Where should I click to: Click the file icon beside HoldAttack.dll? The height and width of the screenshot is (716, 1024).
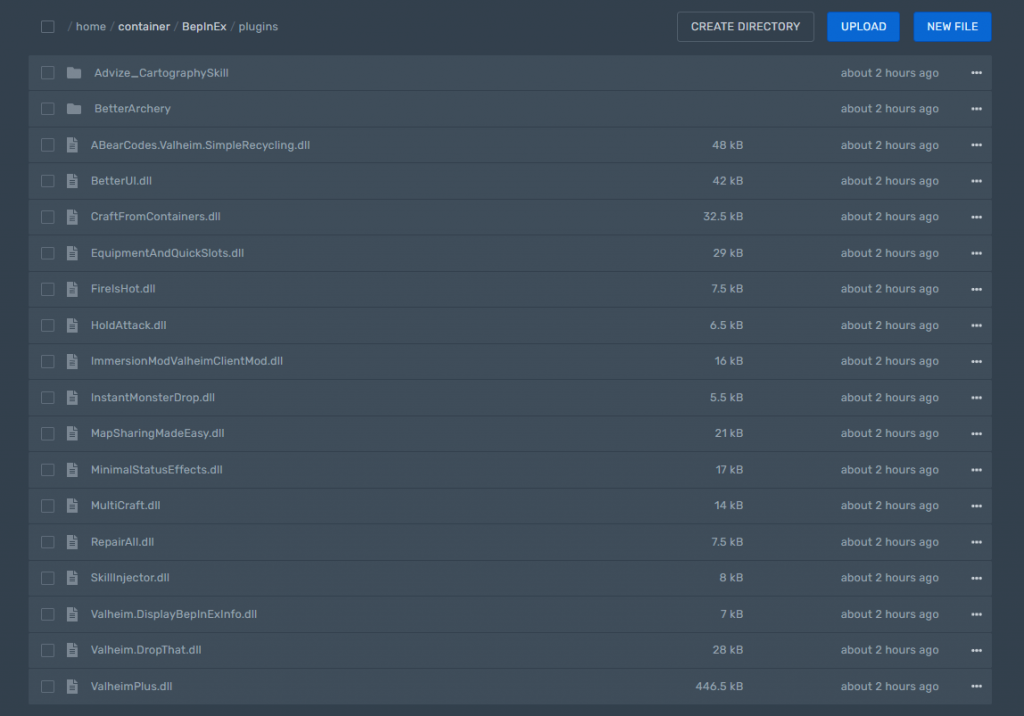(72, 325)
